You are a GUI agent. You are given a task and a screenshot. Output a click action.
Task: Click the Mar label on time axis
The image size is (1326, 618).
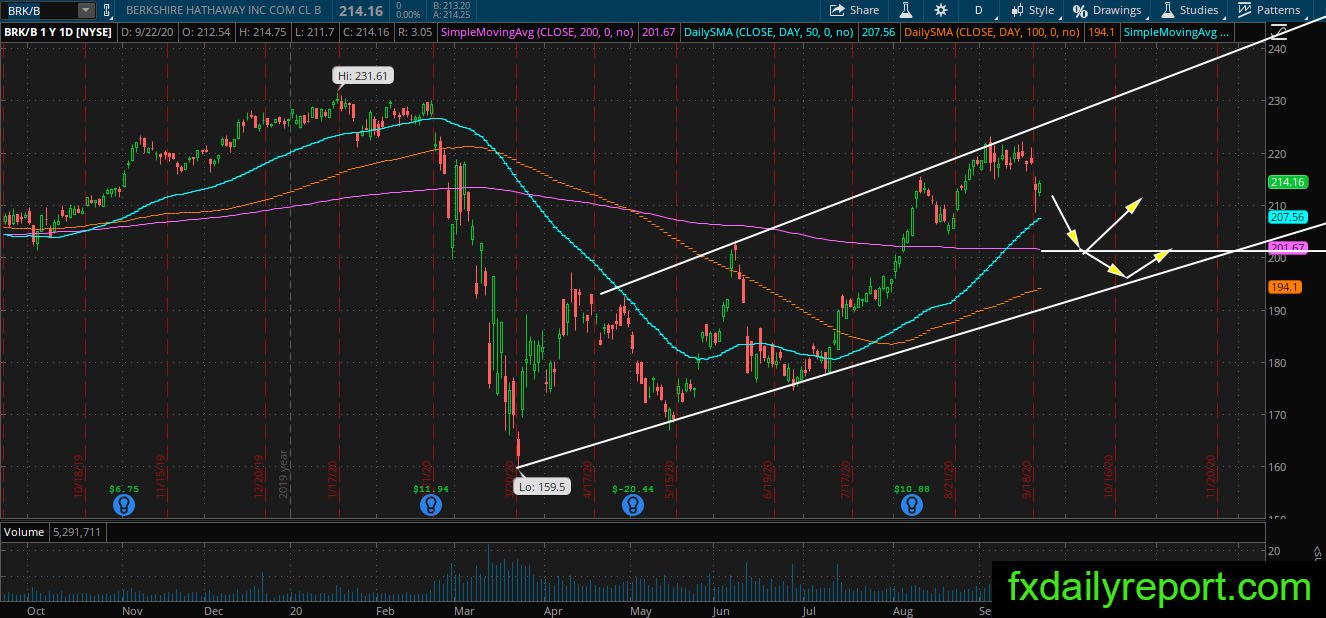[463, 610]
